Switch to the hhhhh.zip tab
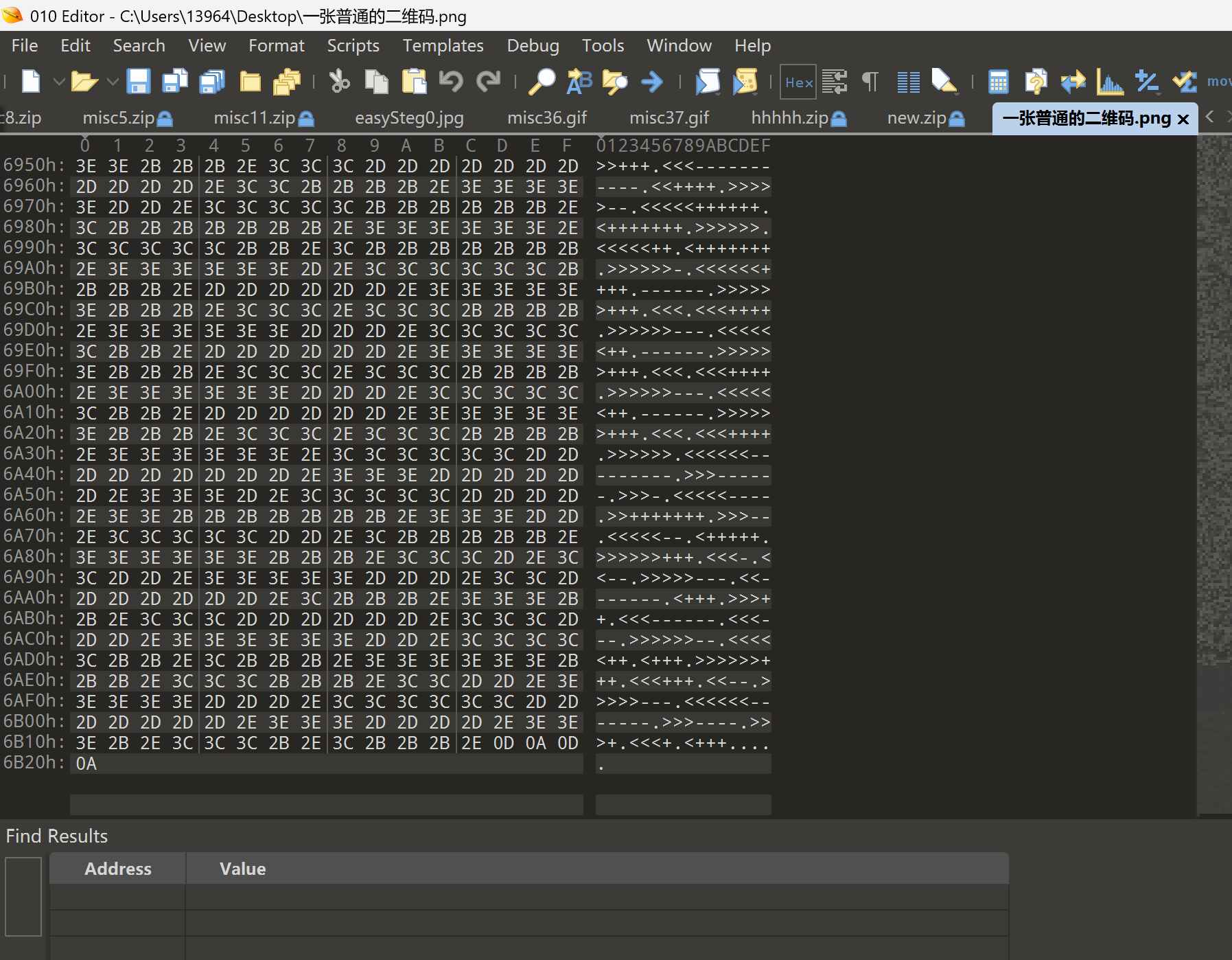The height and width of the screenshot is (960, 1232). [x=799, y=118]
